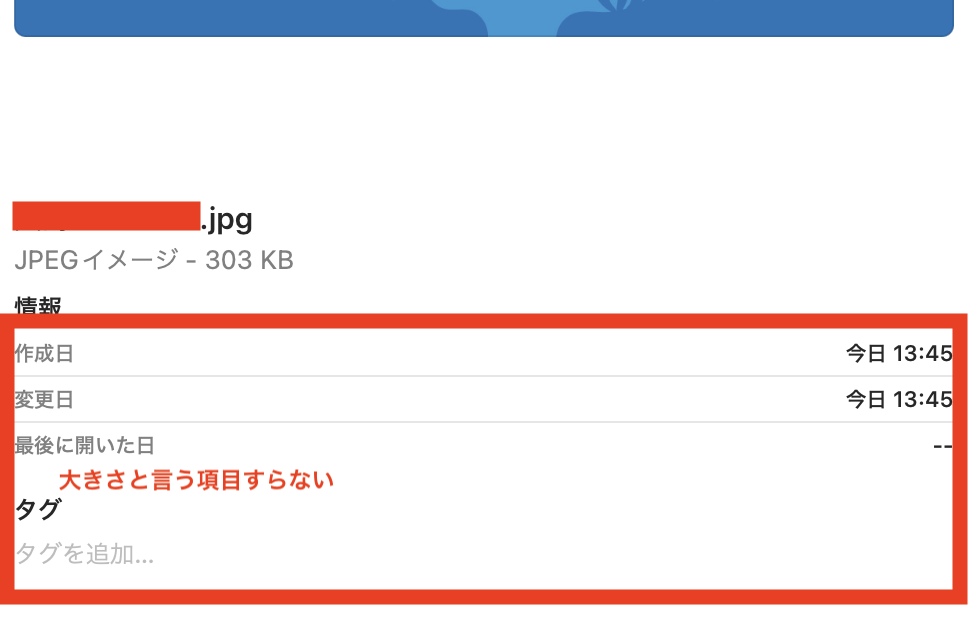The image size is (972, 628).
Task: Click the -- value for 最後に開いた日
Action: (x=942, y=446)
